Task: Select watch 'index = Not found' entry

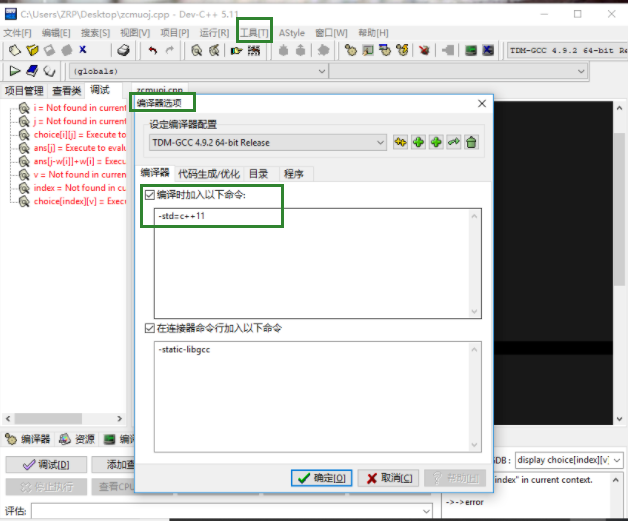Action: (x=80, y=188)
